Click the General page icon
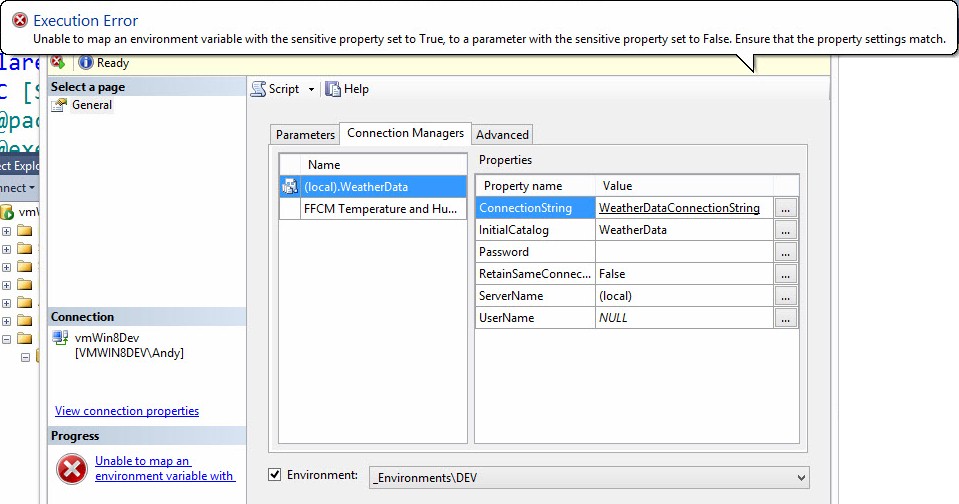This screenshot has width=959, height=504. coord(59,105)
